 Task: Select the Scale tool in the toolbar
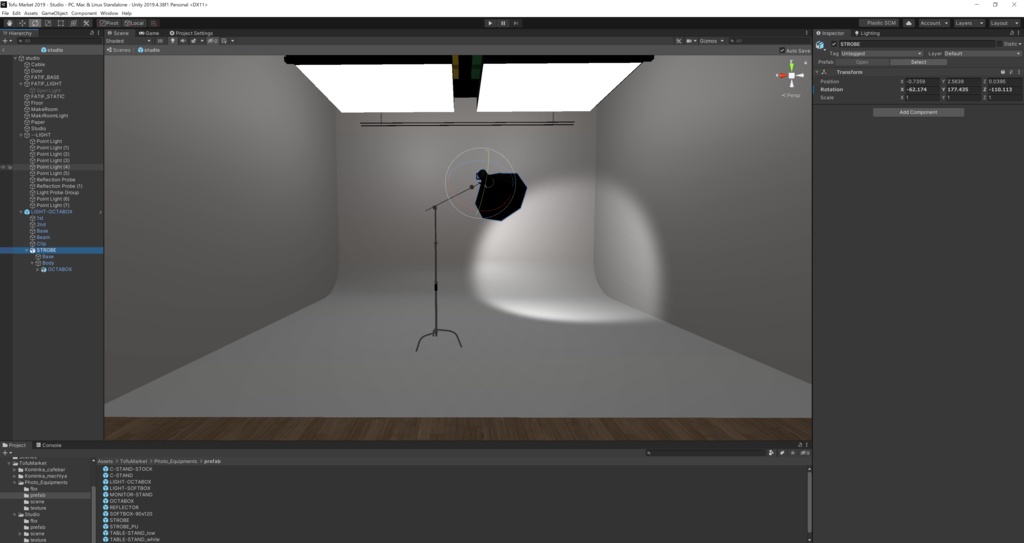coord(48,23)
